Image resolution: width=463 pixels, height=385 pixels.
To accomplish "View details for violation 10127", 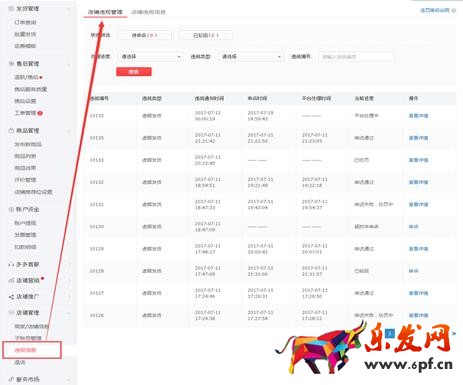I will 418,293.
